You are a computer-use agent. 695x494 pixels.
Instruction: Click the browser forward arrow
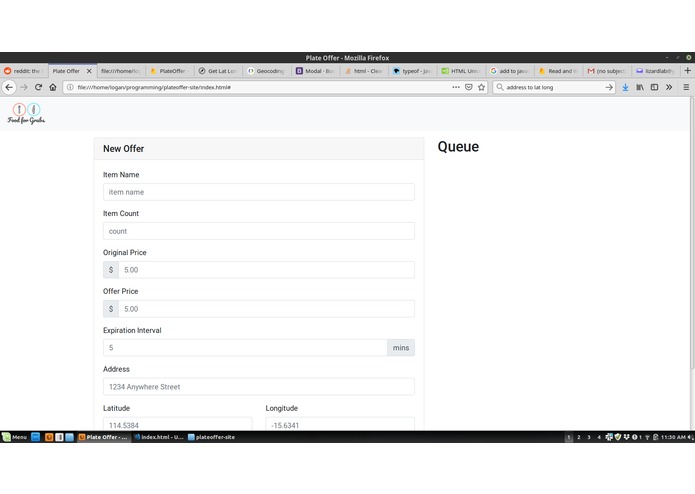pos(24,87)
